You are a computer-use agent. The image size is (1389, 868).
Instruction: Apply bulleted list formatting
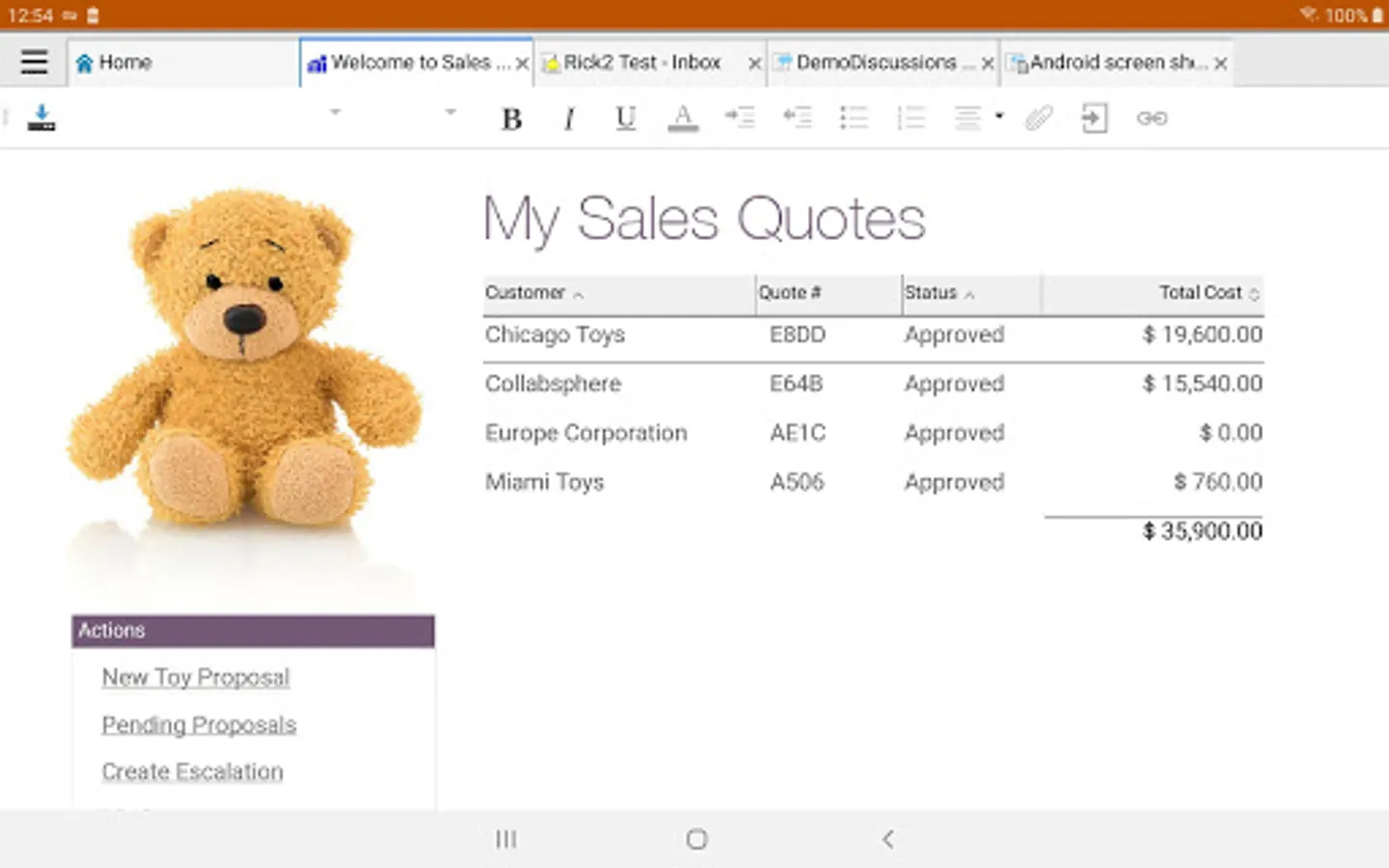(854, 118)
